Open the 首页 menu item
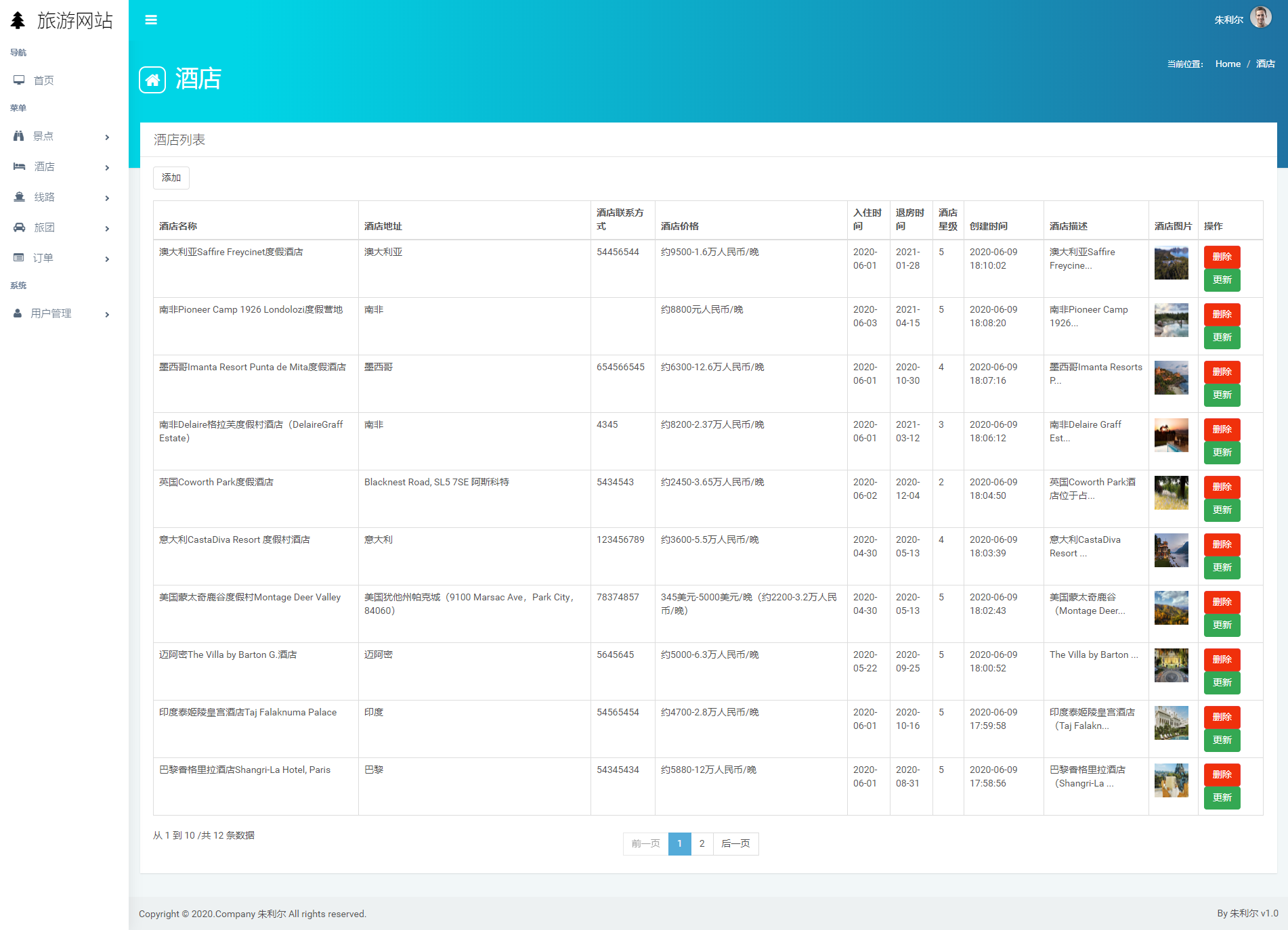The image size is (1288, 930). tap(64, 81)
